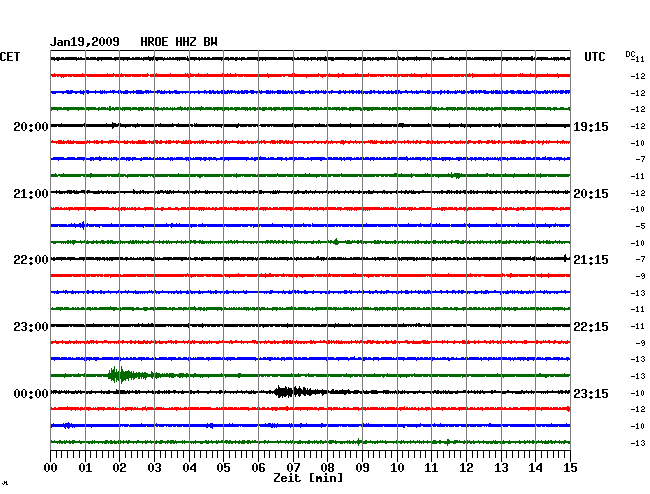This screenshot has width=650, height=494.
Task: Click the 22:15 UTC time label
Action: [x=591, y=327]
